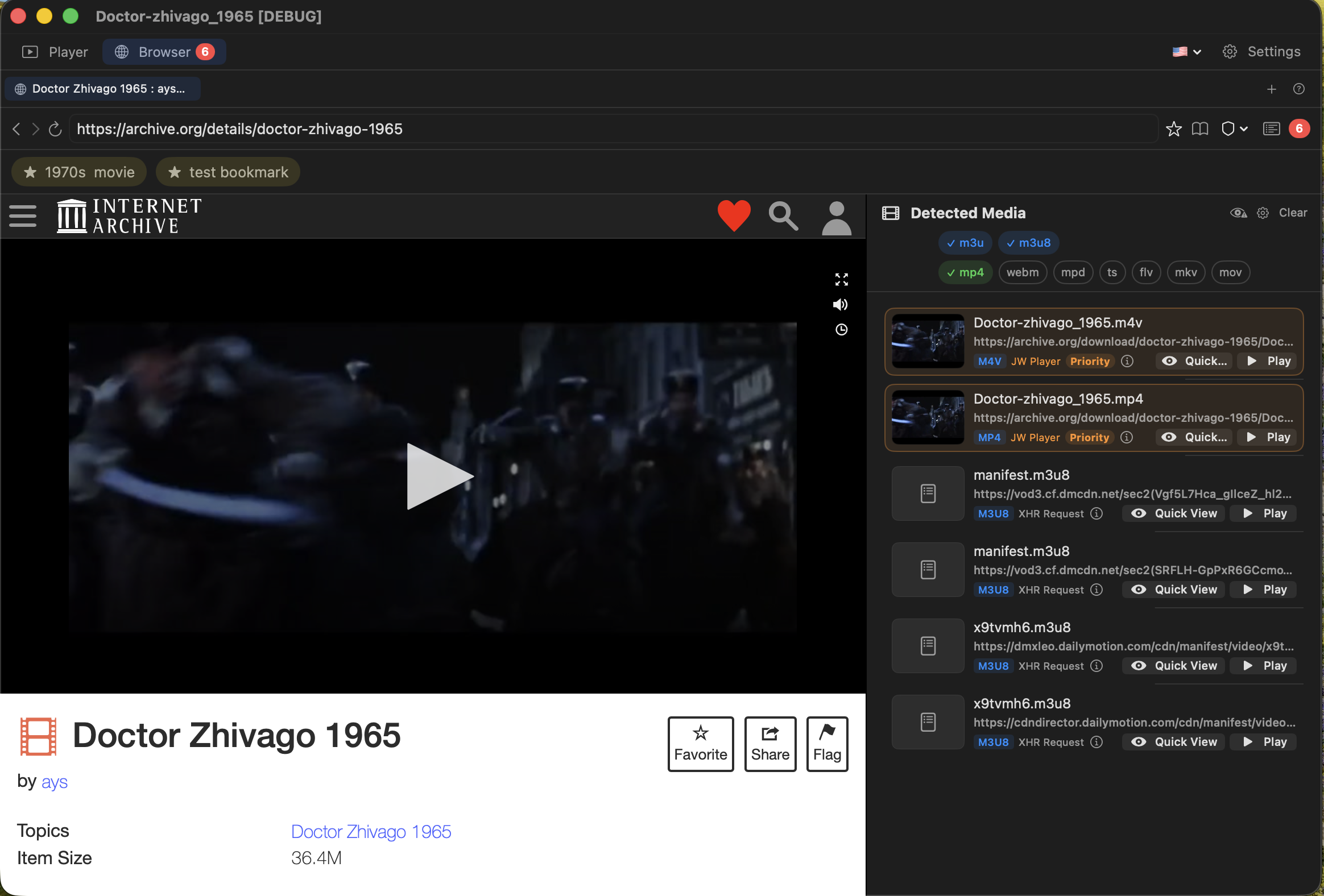Select the Doctor Zhivago 1965 page tab
The image size is (1324, 896).
(x=102, y=89)
